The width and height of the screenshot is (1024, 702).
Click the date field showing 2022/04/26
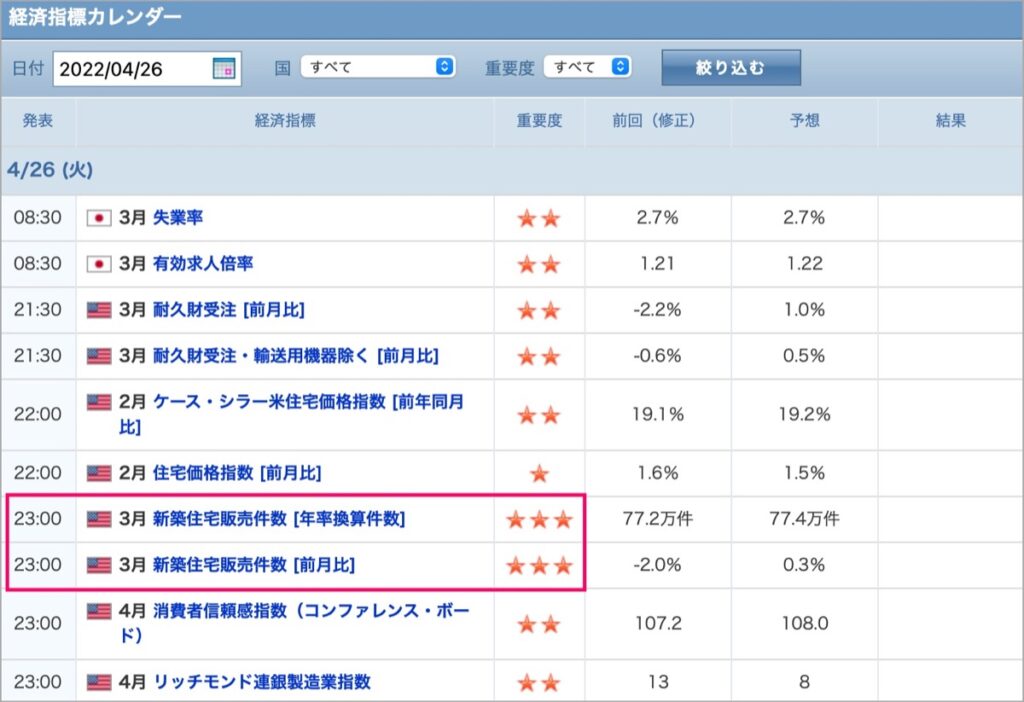pyautogui.click(x=147, y=69)
